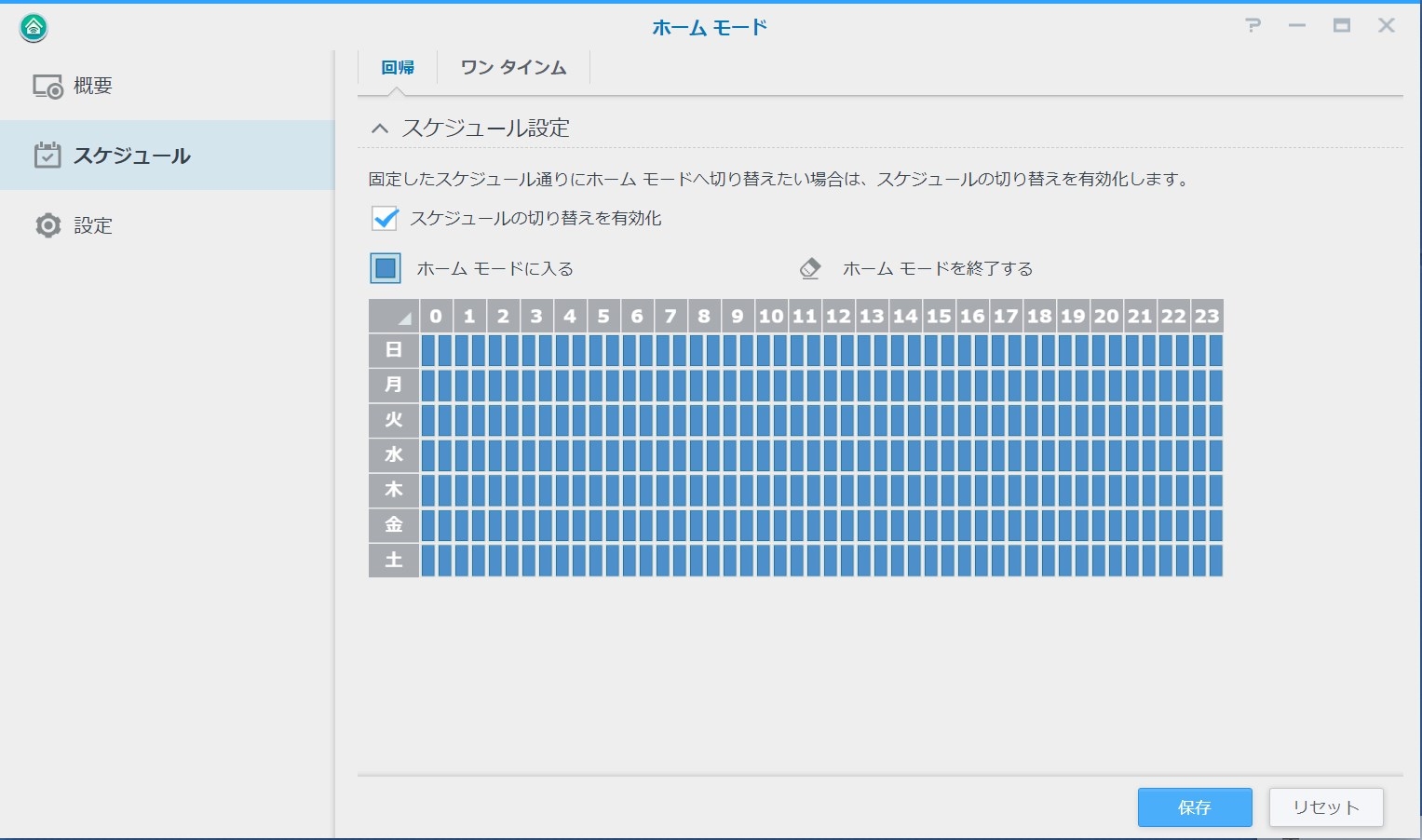Select entire 金 (Friday) row header
Viewport: 1422px width, 840px height.
point(394,525)
